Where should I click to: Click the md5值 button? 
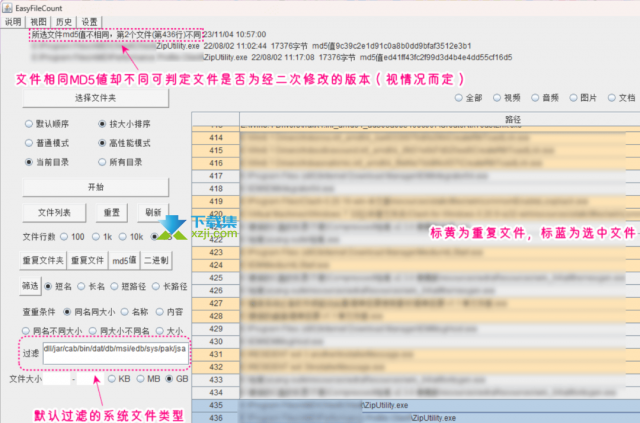point(123,260)
